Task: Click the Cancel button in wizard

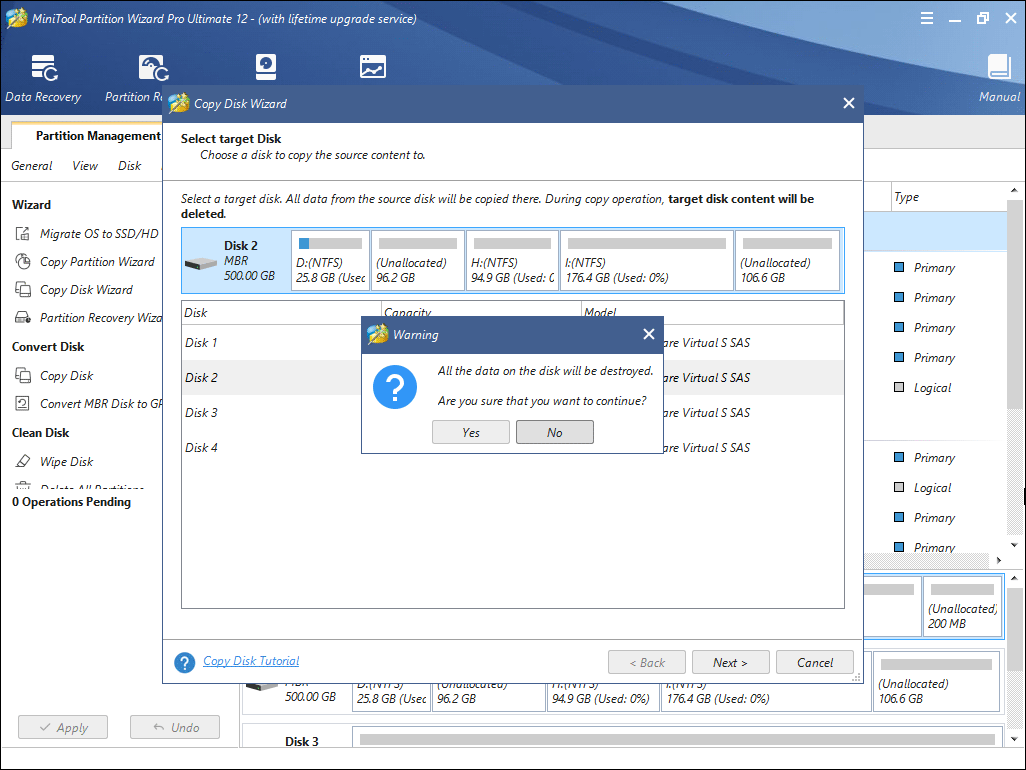Action: [815, 663]
